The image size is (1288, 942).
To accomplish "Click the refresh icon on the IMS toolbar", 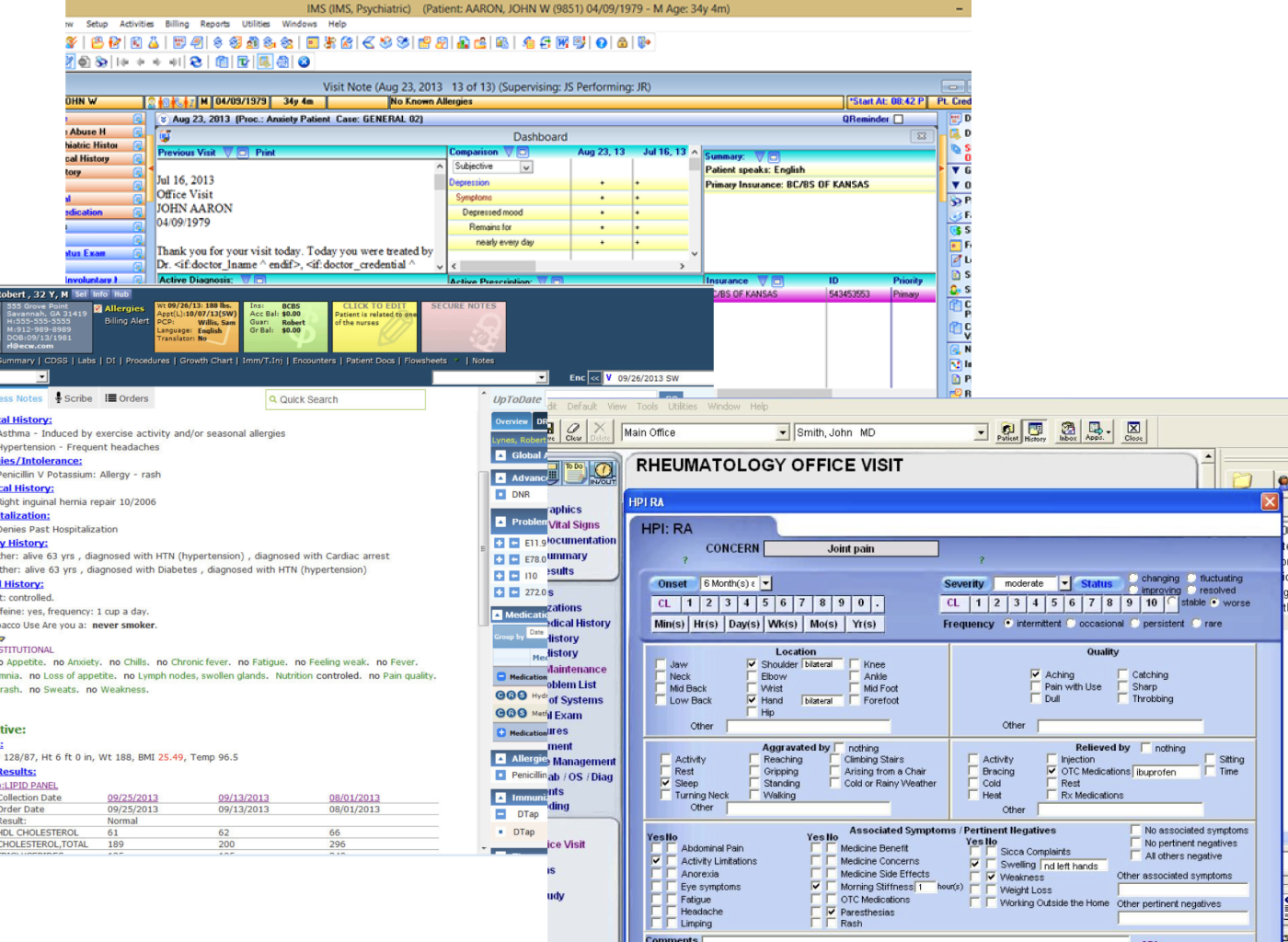I will tap(197, 61).
